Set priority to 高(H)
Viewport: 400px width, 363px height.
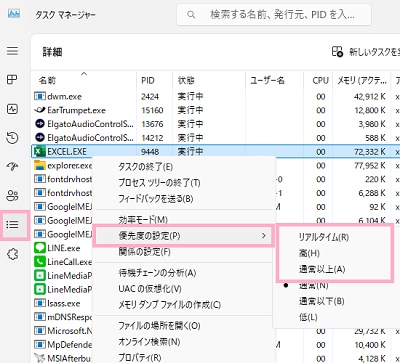point(309,253)
